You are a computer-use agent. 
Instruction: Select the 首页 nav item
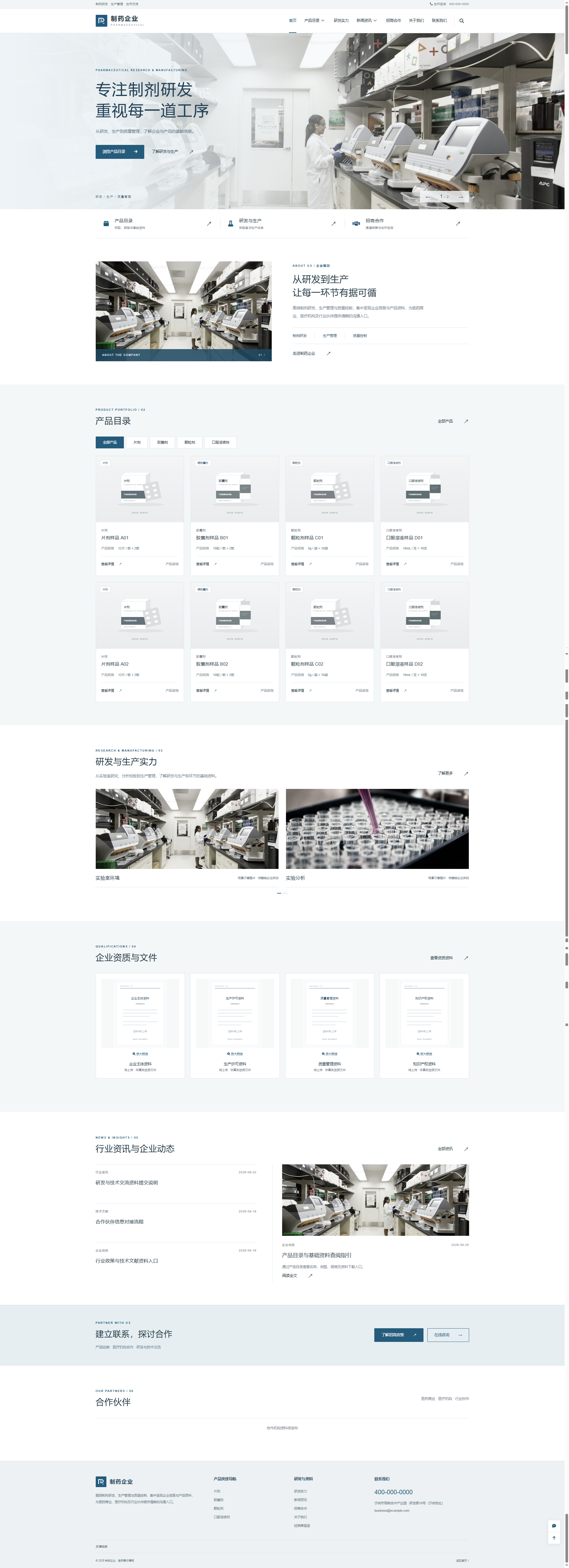[x=293, y=21]
